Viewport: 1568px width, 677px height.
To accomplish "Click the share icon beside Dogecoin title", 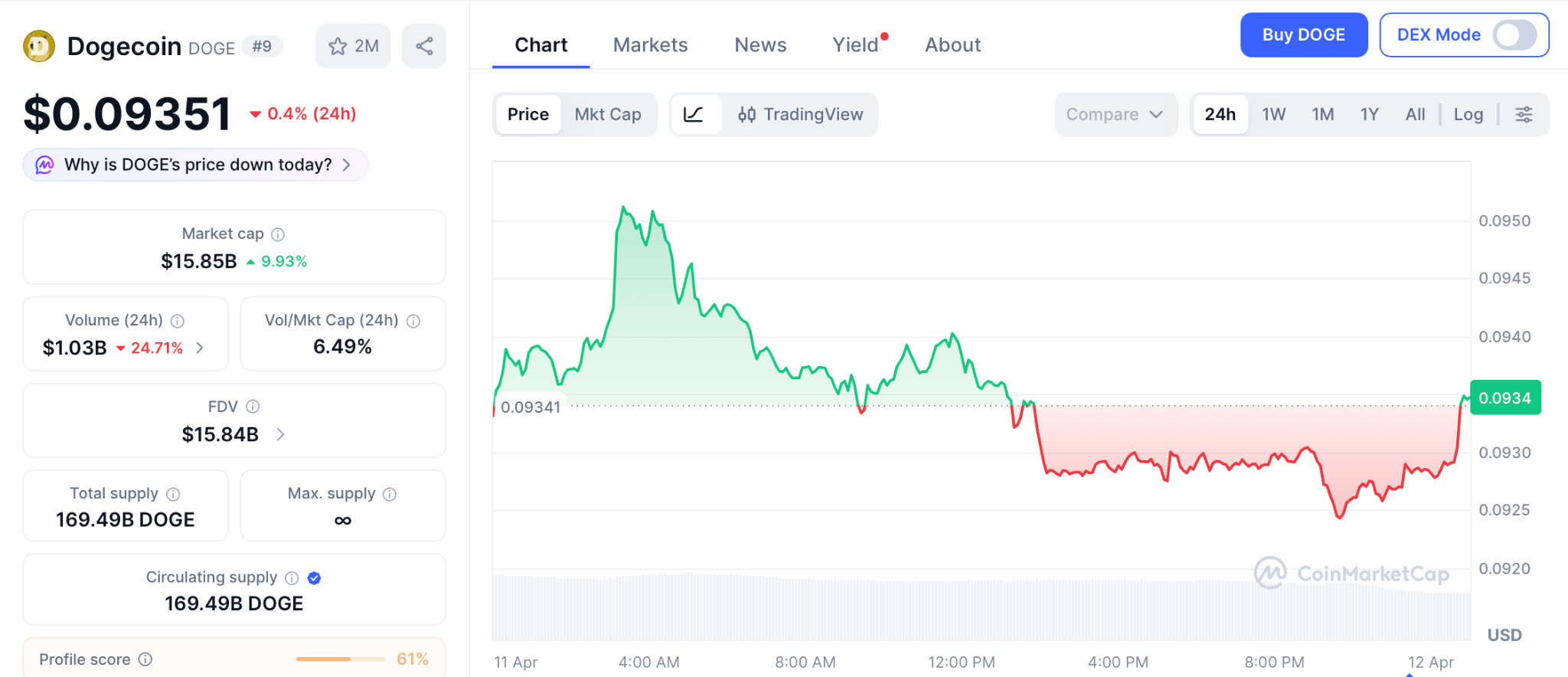I will [424, 46].
